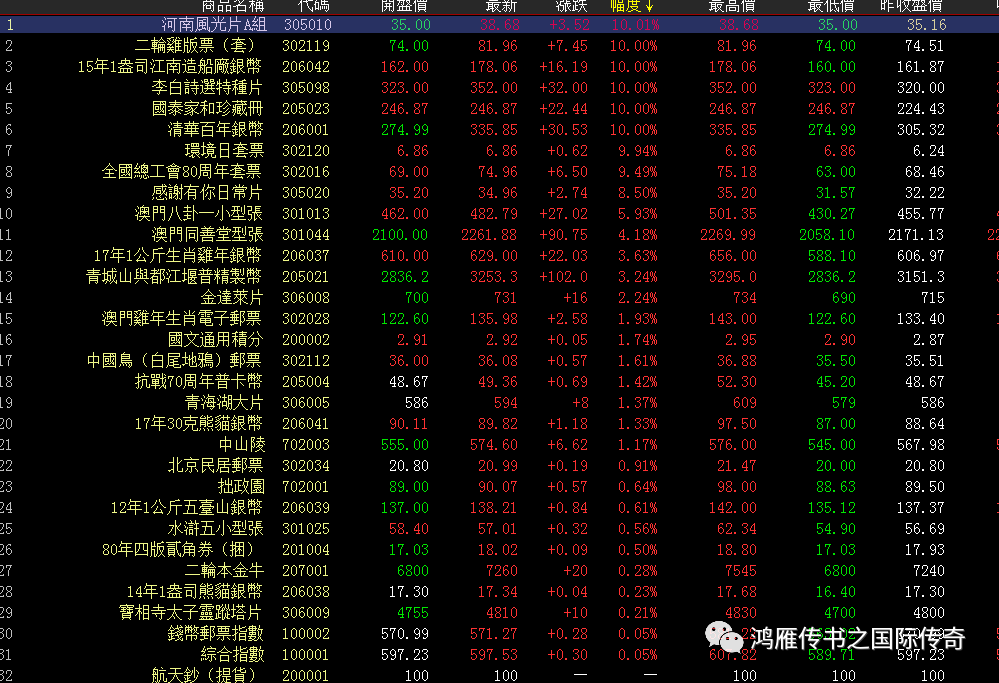Click 17年30克熊貓銀幣 entry
999x683 pixels.
pos(199,424)
